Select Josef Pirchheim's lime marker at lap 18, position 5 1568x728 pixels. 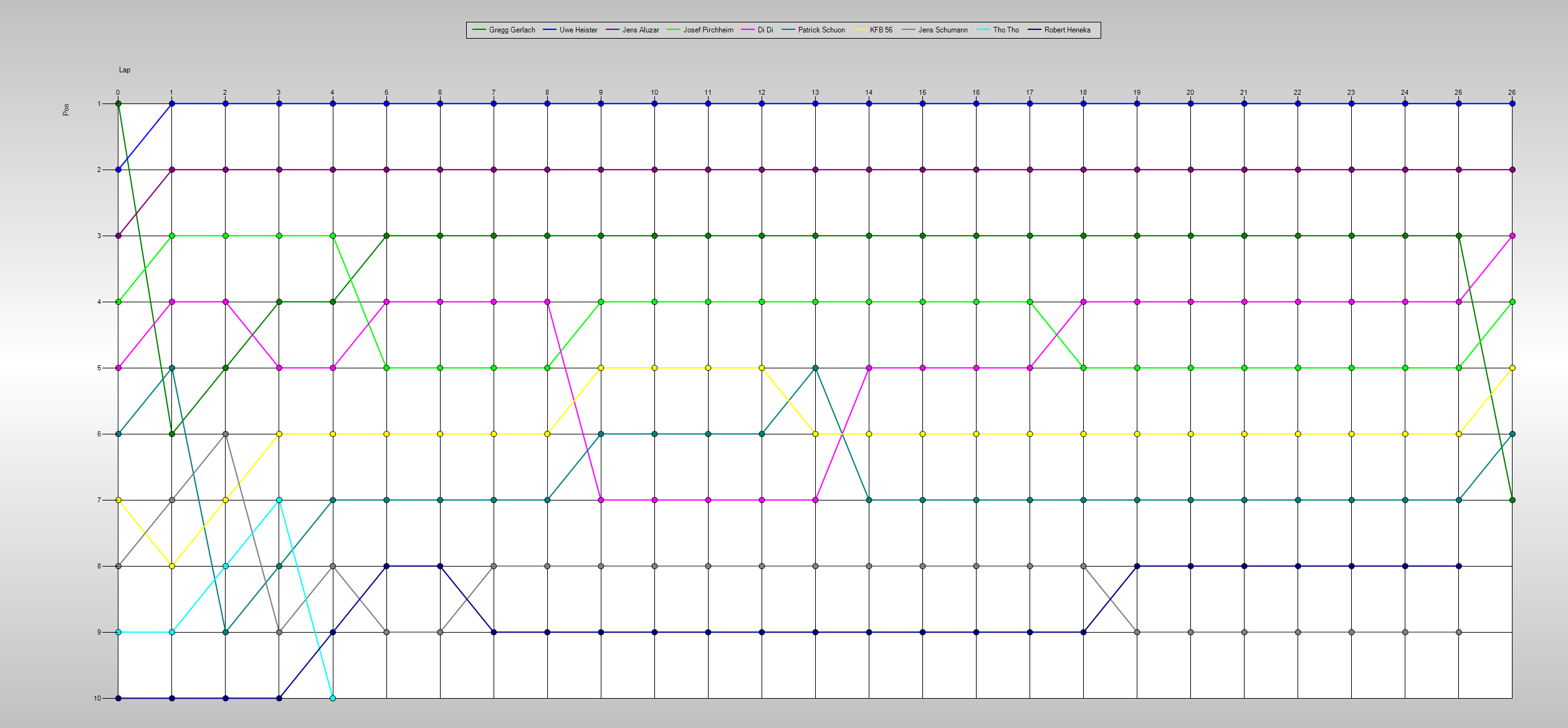tap(1084, 368)
